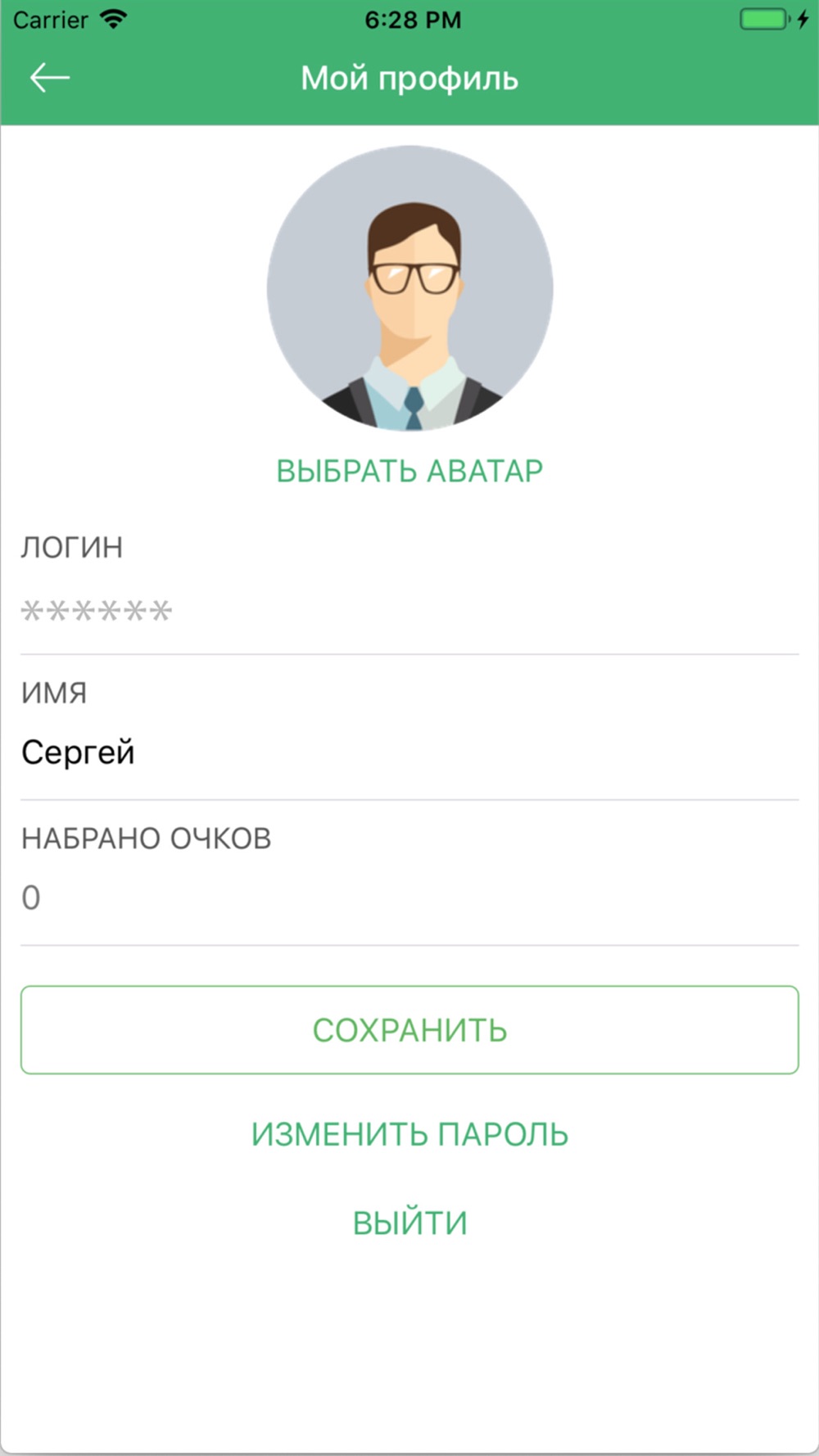This screenshot has height=1456, width=819.
Task: Tap the profile avatar picture
Action: [x=409, y=289]
